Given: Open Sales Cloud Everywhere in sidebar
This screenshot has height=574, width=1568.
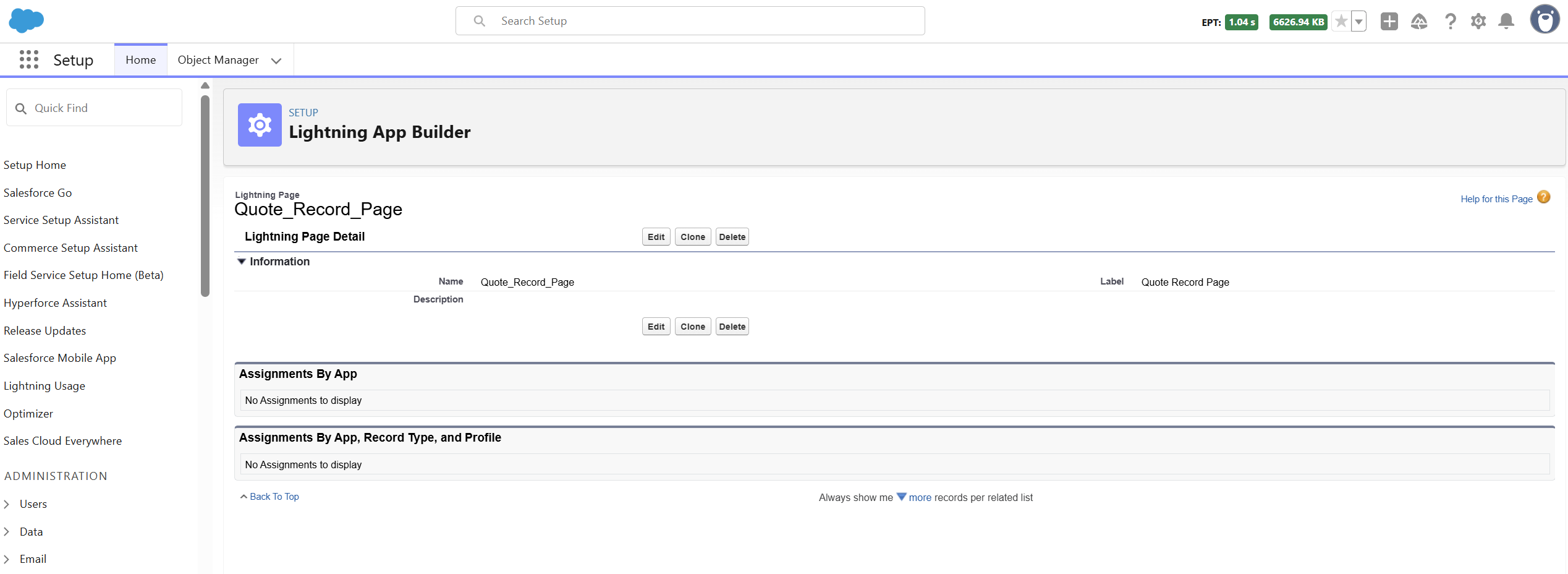Looking at the screenshot, I should pyautogui.click(x=62, y=441).
